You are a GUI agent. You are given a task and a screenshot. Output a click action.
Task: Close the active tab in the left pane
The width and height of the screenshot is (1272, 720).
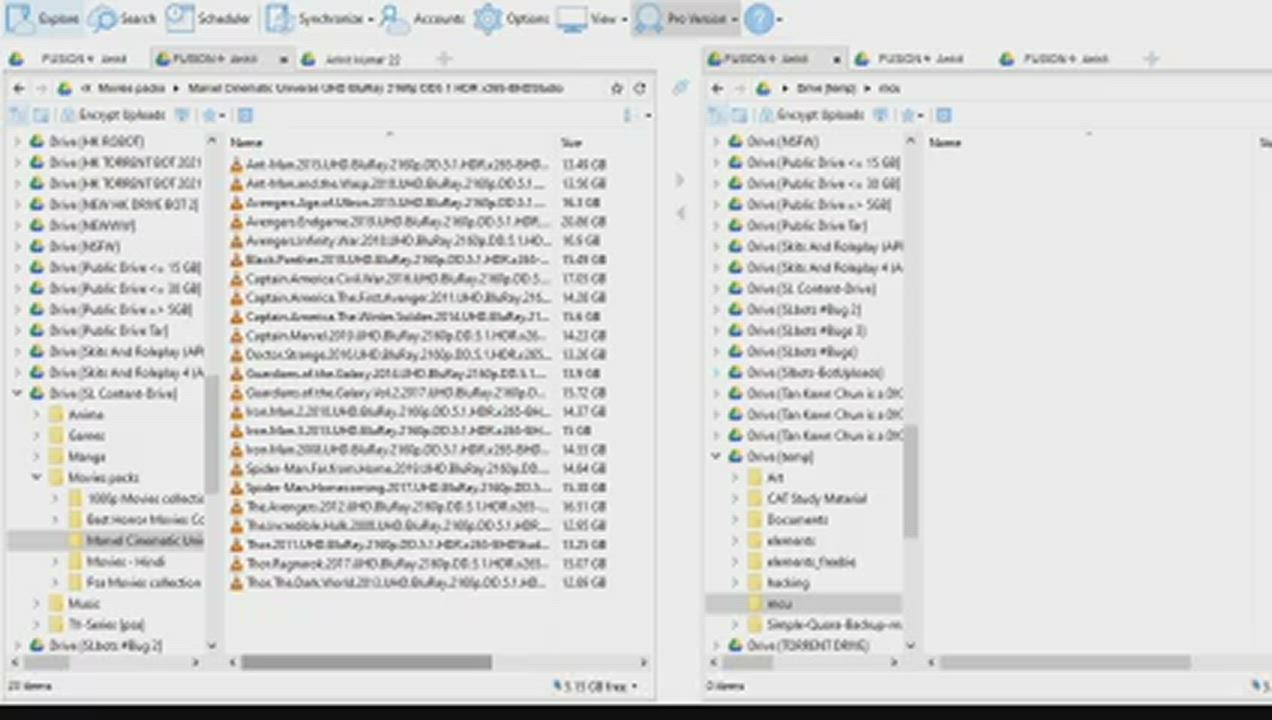pyautogui.click(x=283, y=60)
